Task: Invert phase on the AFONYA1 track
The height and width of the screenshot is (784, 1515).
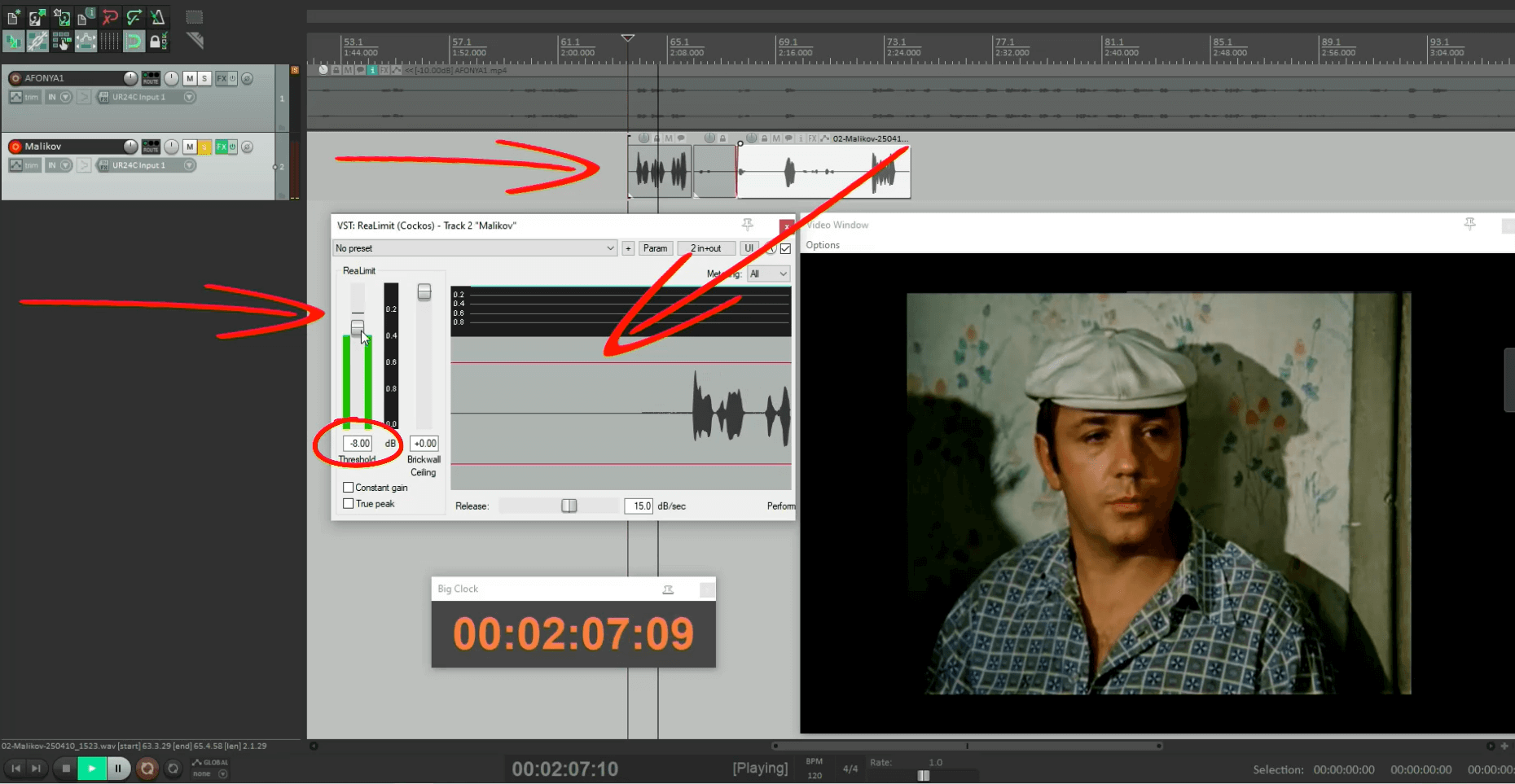Action: (247, 78)
